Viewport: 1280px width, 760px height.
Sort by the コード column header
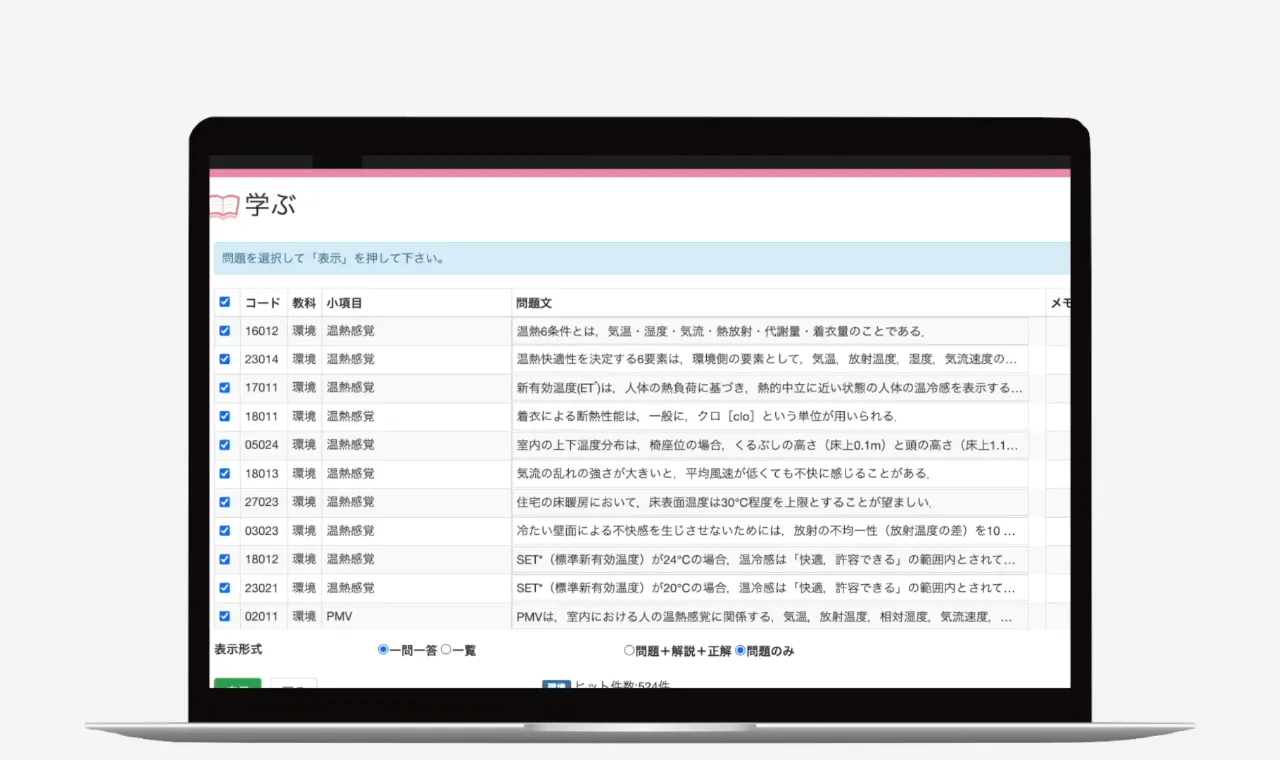click(x=262, y=303)
